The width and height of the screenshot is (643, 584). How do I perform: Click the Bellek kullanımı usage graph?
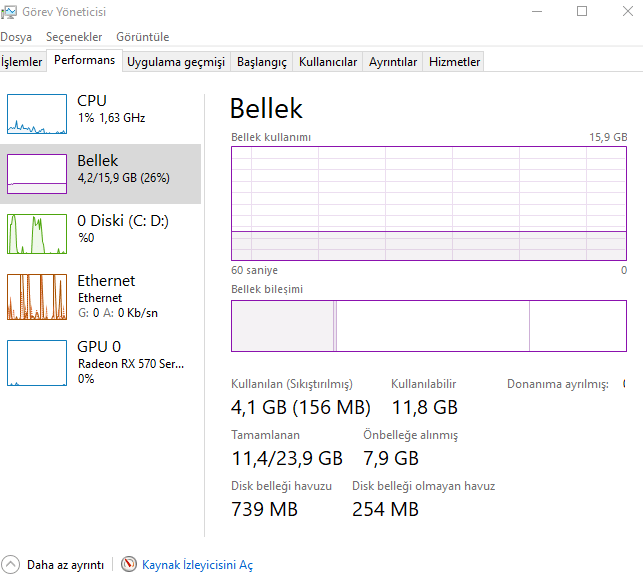tap(429, 204)
